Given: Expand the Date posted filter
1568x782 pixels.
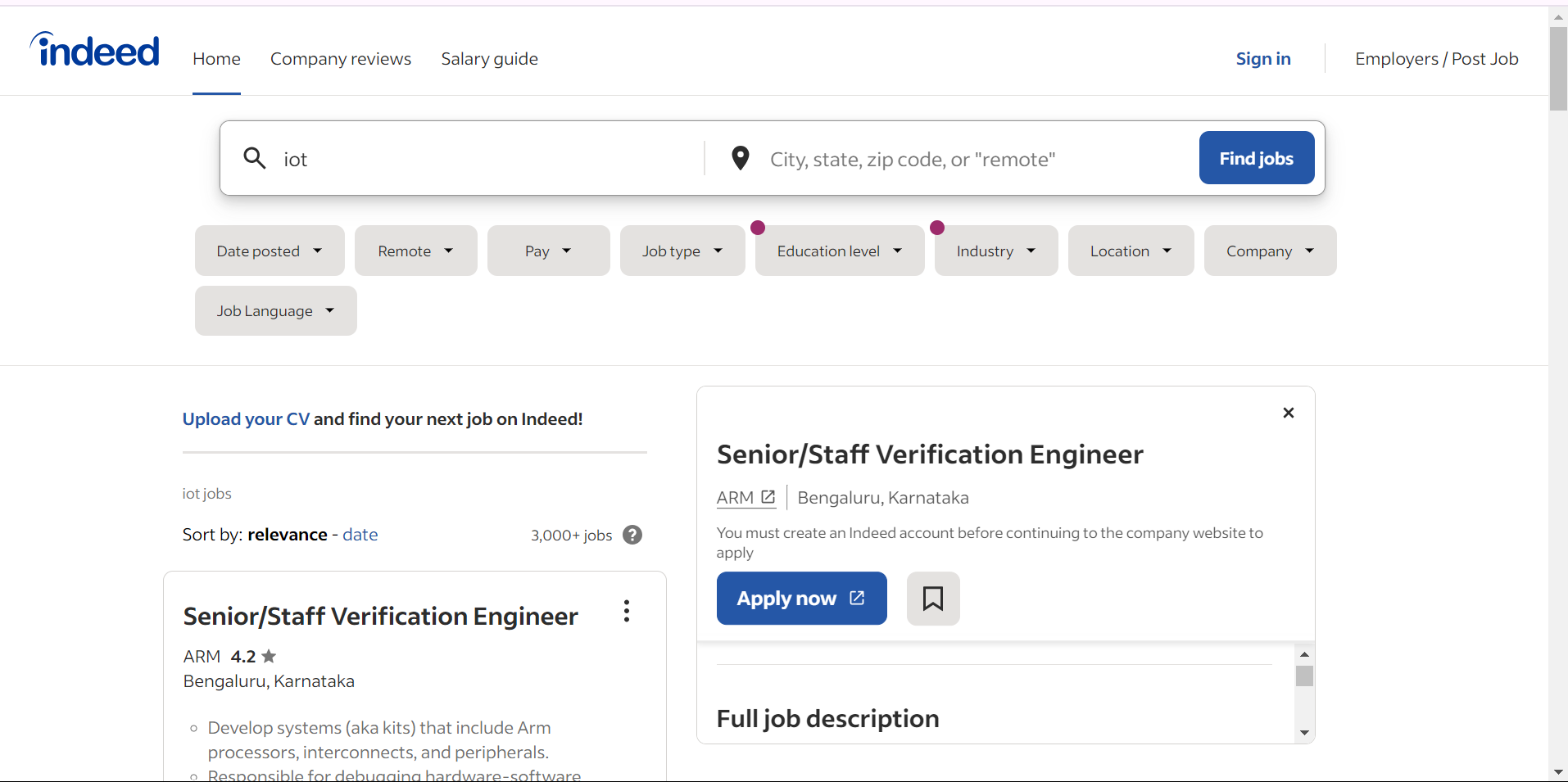Looking at the screenshot, I should [270, 251].
